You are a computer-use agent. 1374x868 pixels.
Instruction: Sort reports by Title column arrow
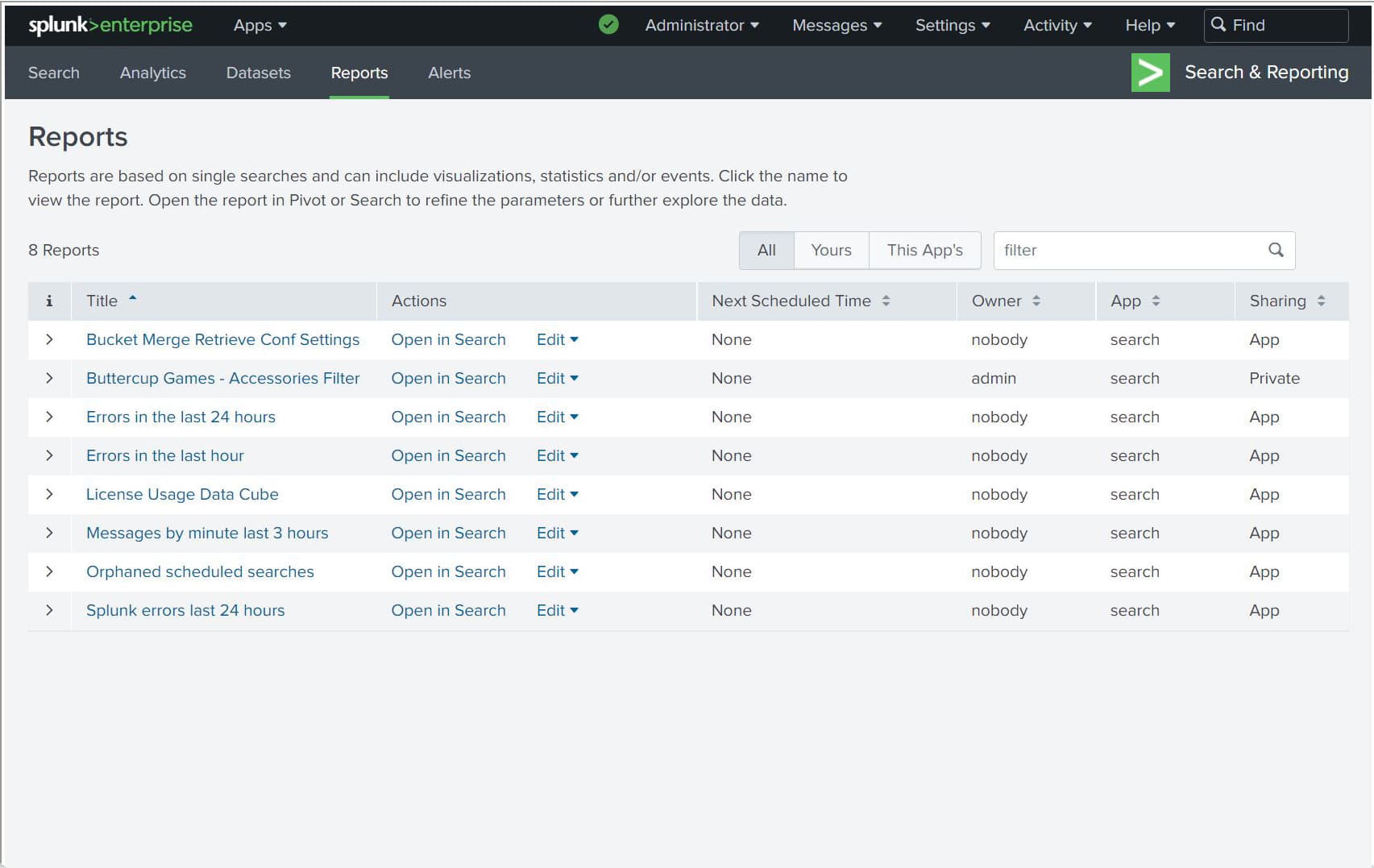(133, 298)
